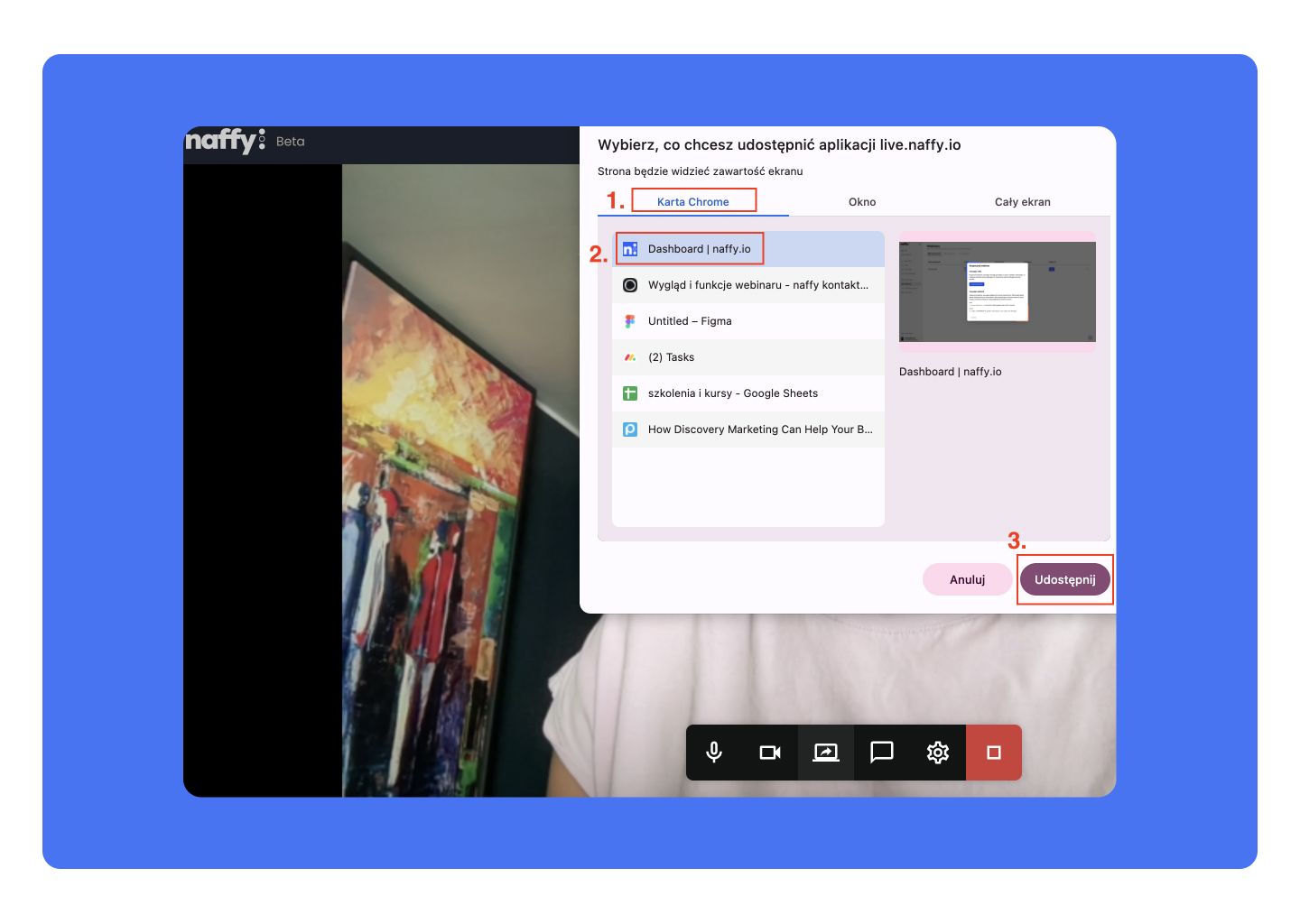Viewport: 1300px width, 924px height.
Task: Turn off the camera icon
Action: pyautogui.click(x=770, y=752)
